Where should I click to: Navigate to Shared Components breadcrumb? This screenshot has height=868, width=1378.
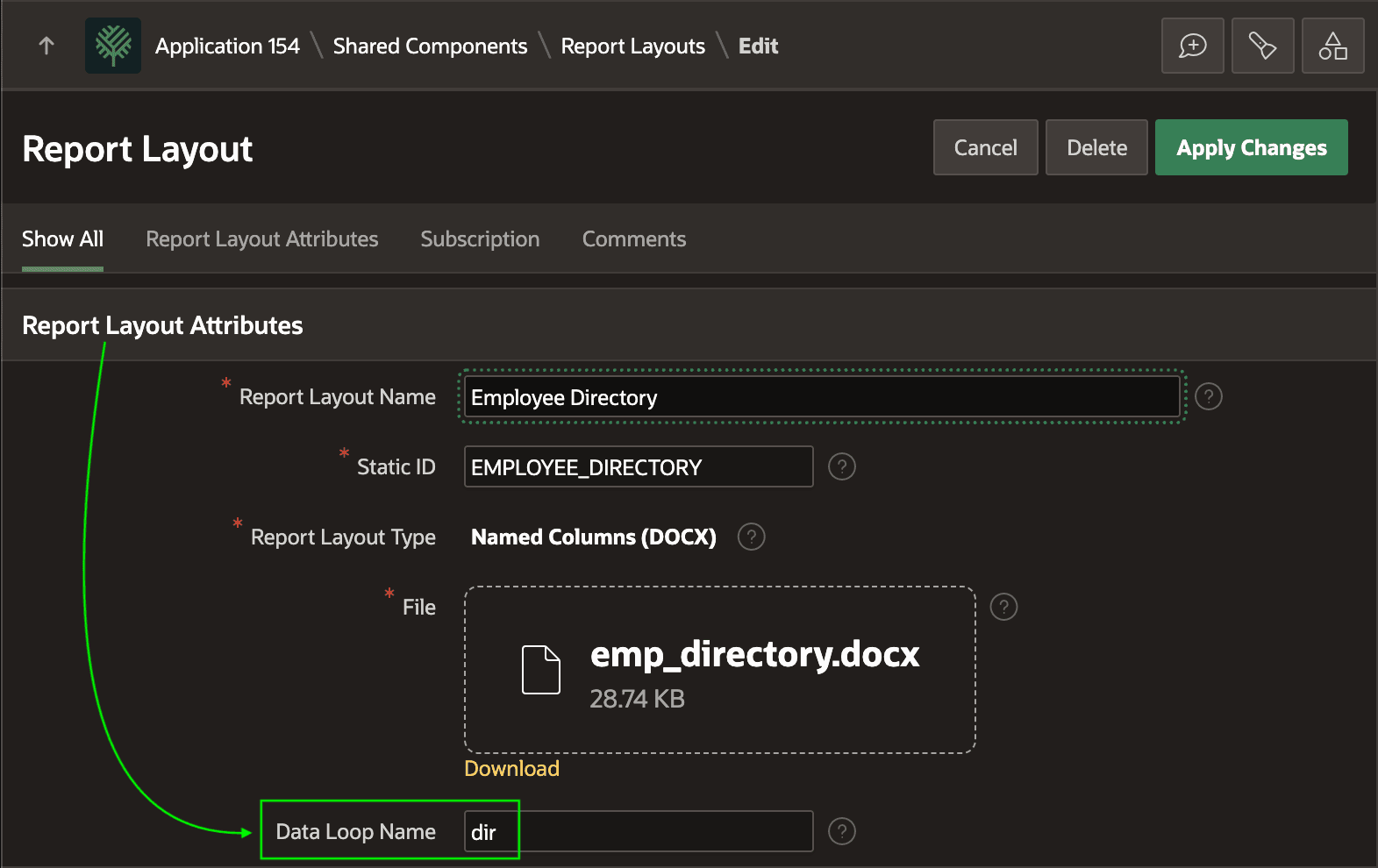(430, 46)
